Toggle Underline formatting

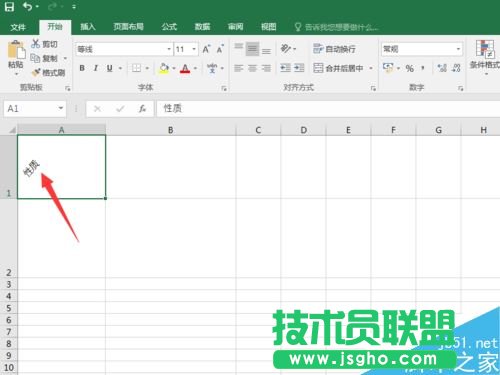[110, 68]
